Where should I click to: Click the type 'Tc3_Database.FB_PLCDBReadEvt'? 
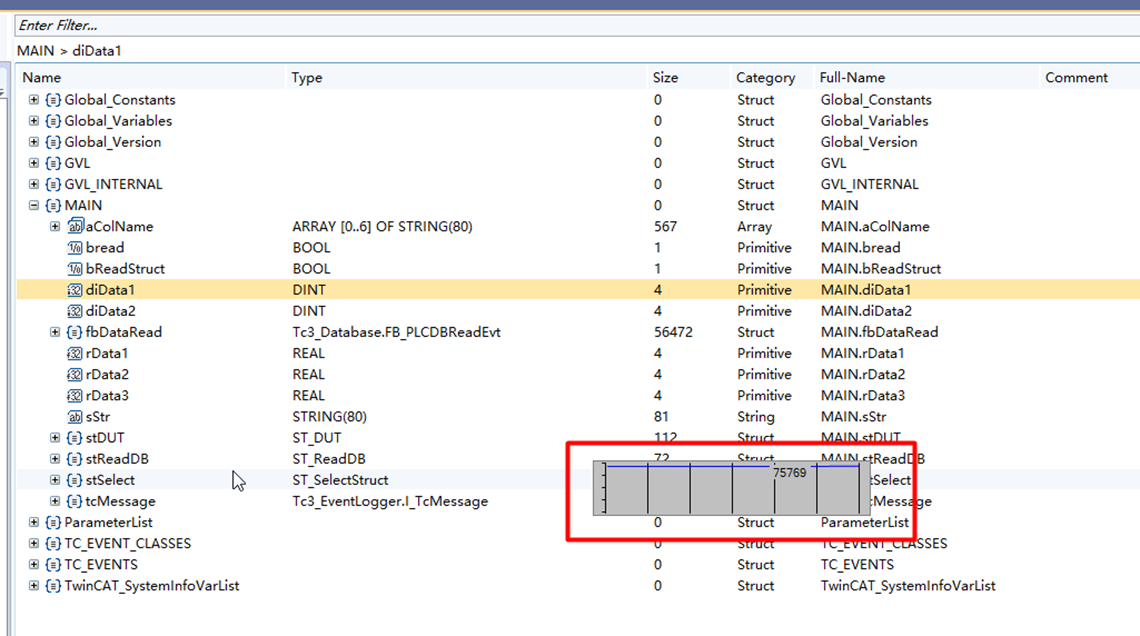coord(396,331)
